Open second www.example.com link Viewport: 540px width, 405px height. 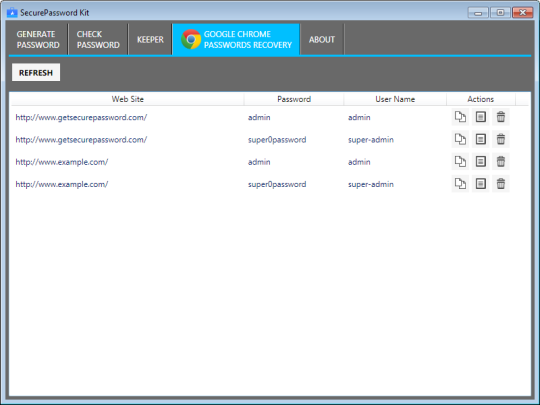[62, 184]
